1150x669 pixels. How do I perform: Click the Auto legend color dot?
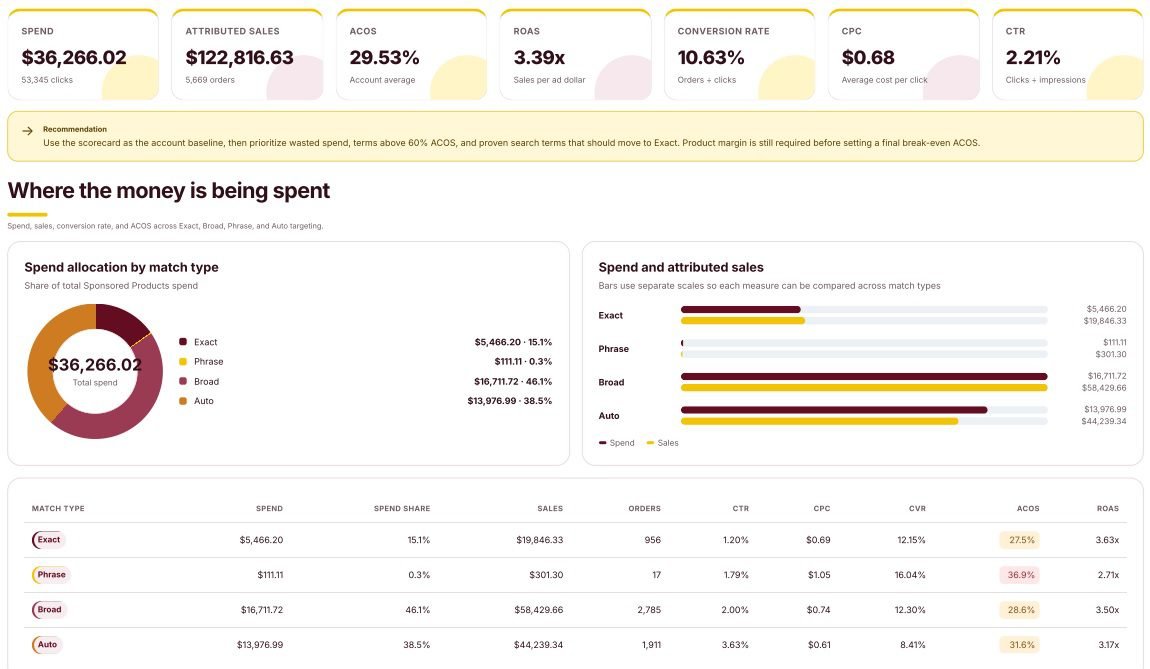click(x=183, y=401)
